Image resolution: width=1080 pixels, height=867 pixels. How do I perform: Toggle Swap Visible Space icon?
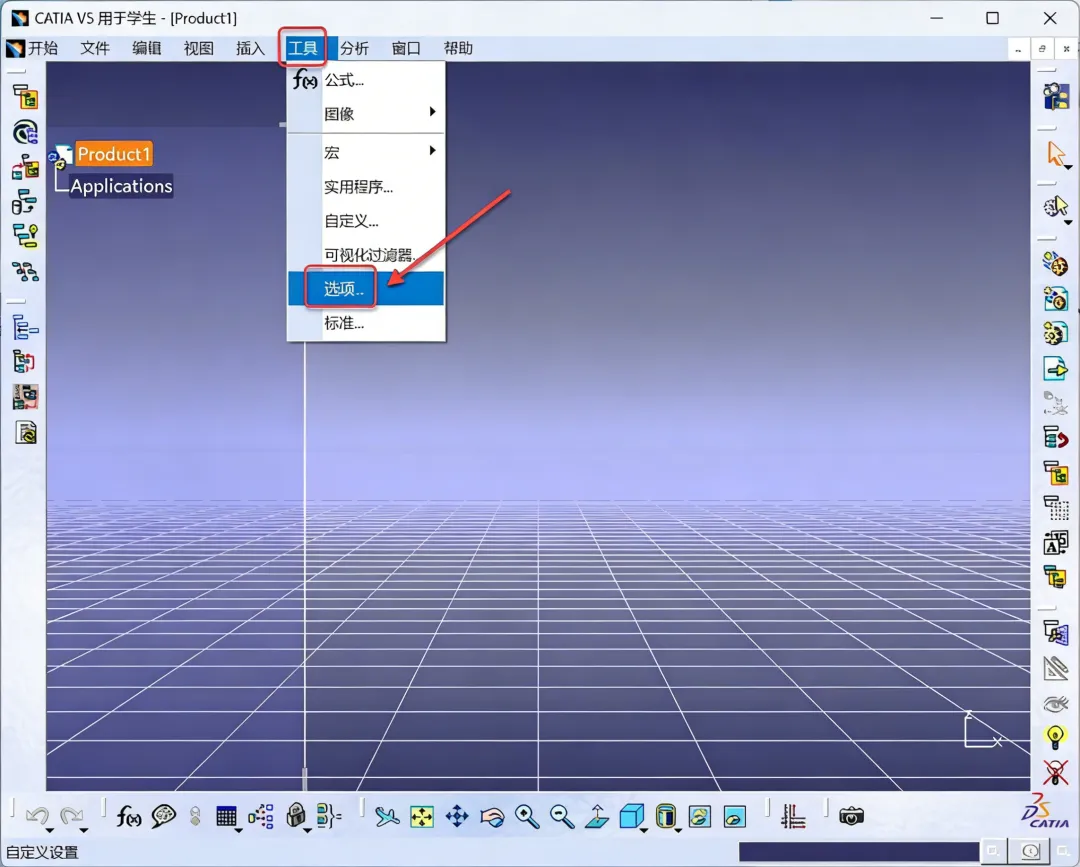pyautogui.click(x=735, y=817)
